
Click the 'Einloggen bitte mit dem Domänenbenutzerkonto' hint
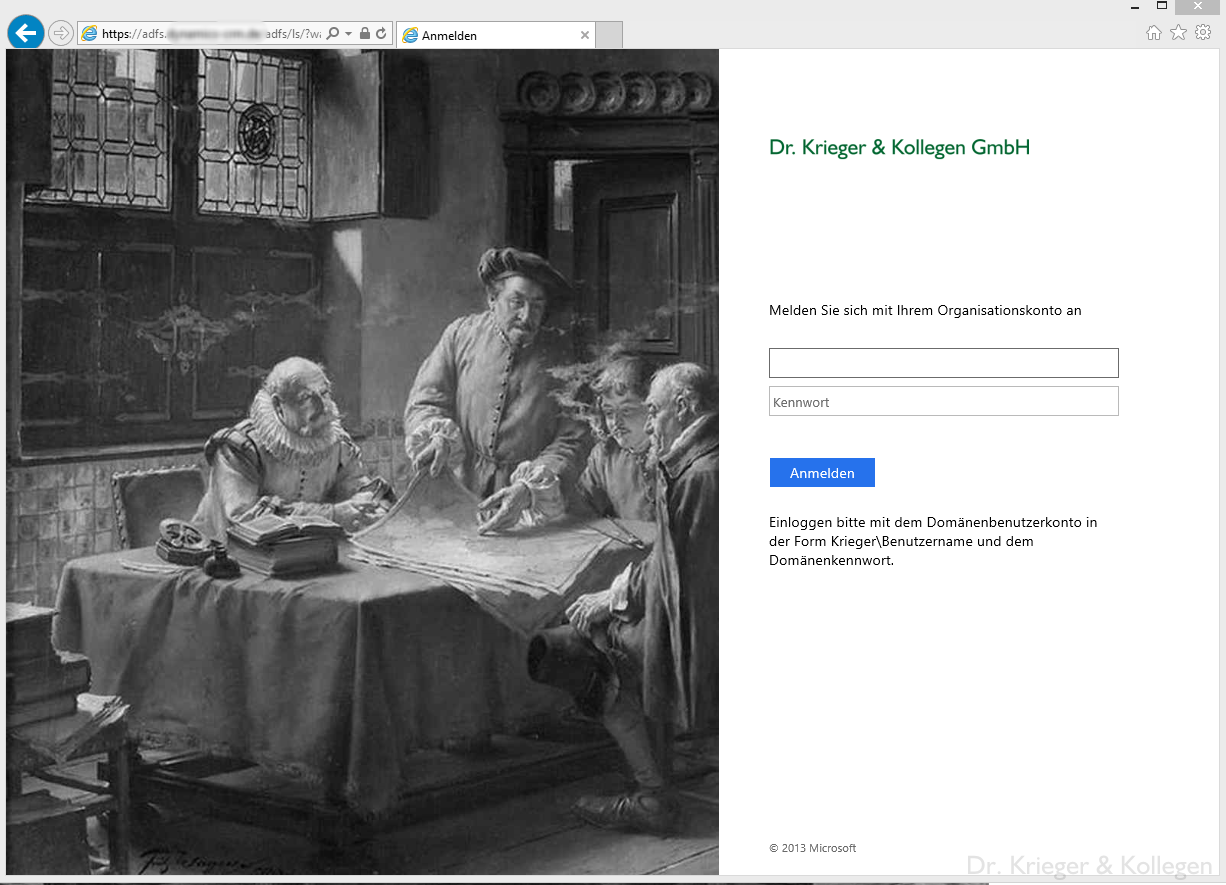point(933,541)
